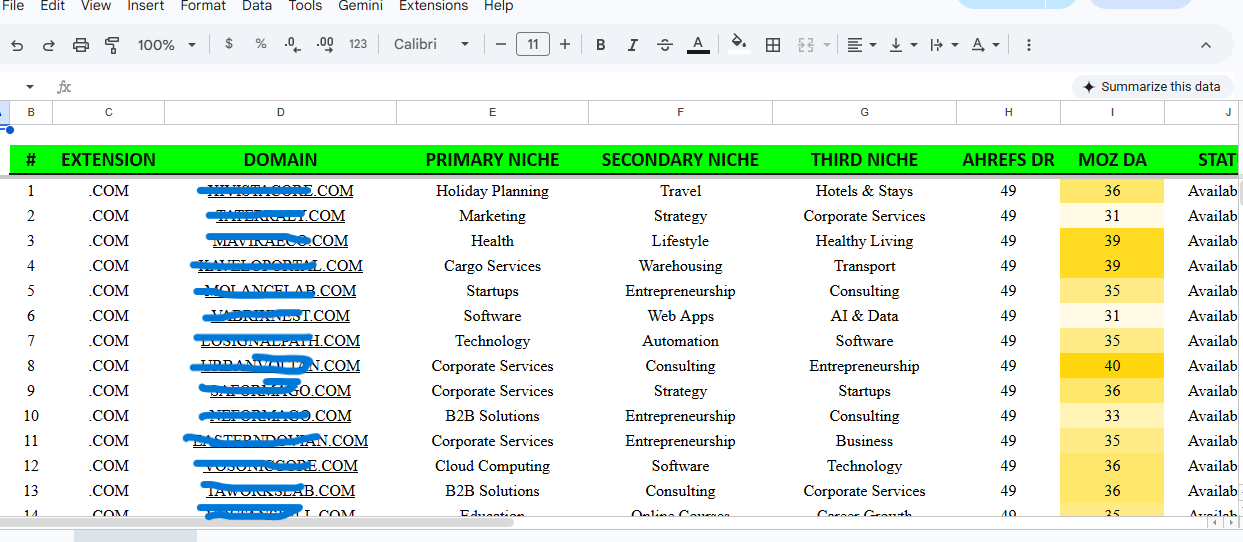Select the Warehousing cell

coord(681,266)
